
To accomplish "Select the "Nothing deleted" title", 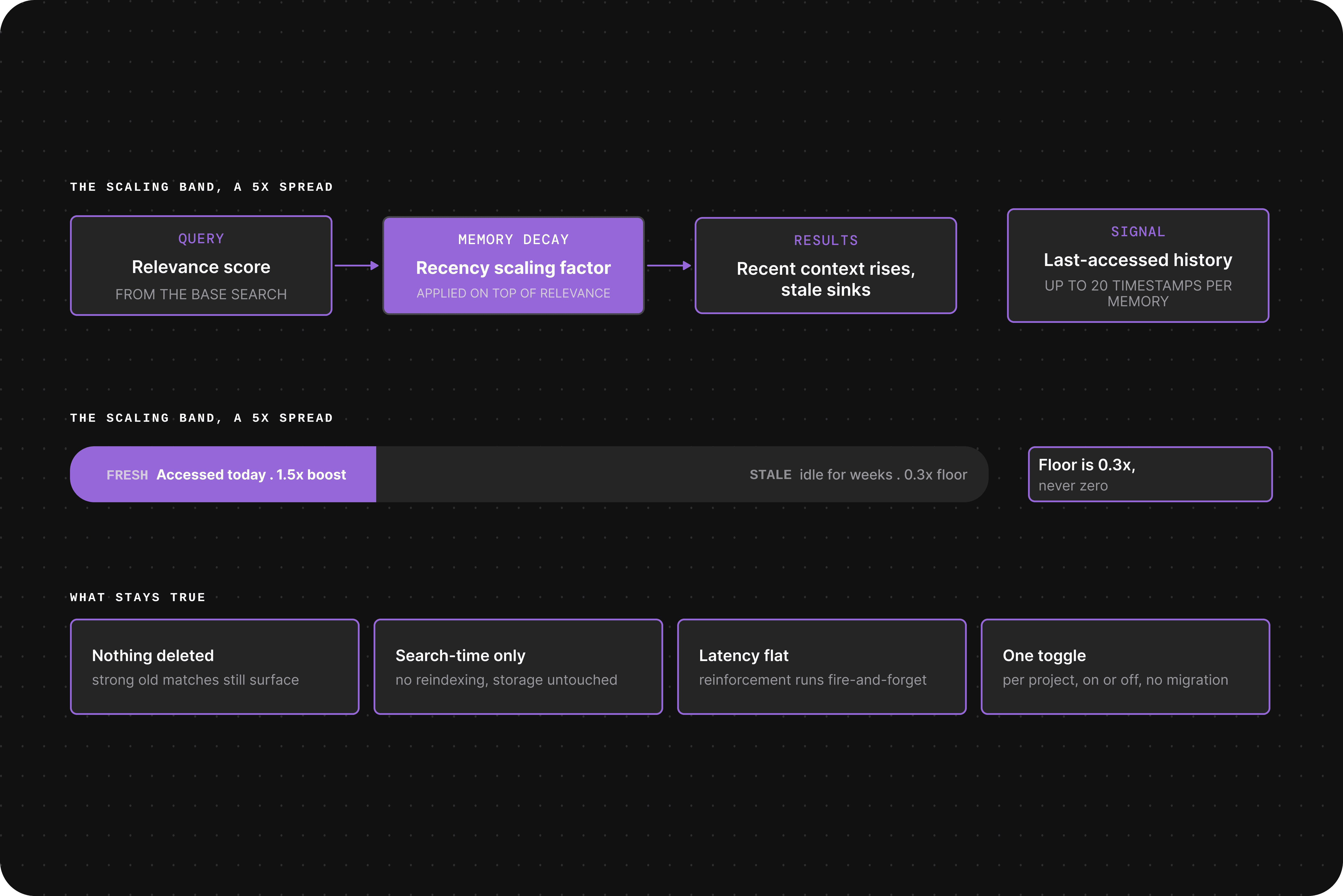I will pyautogui.click(x=153, y=655).
